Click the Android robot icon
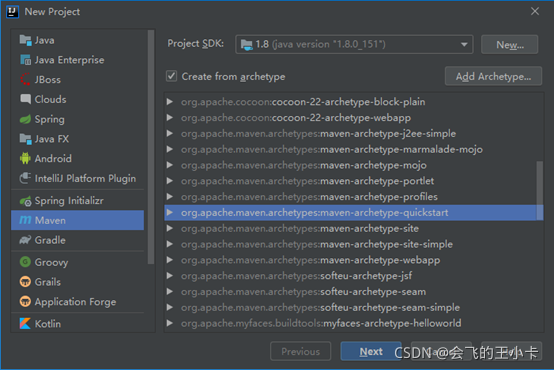 25,159
